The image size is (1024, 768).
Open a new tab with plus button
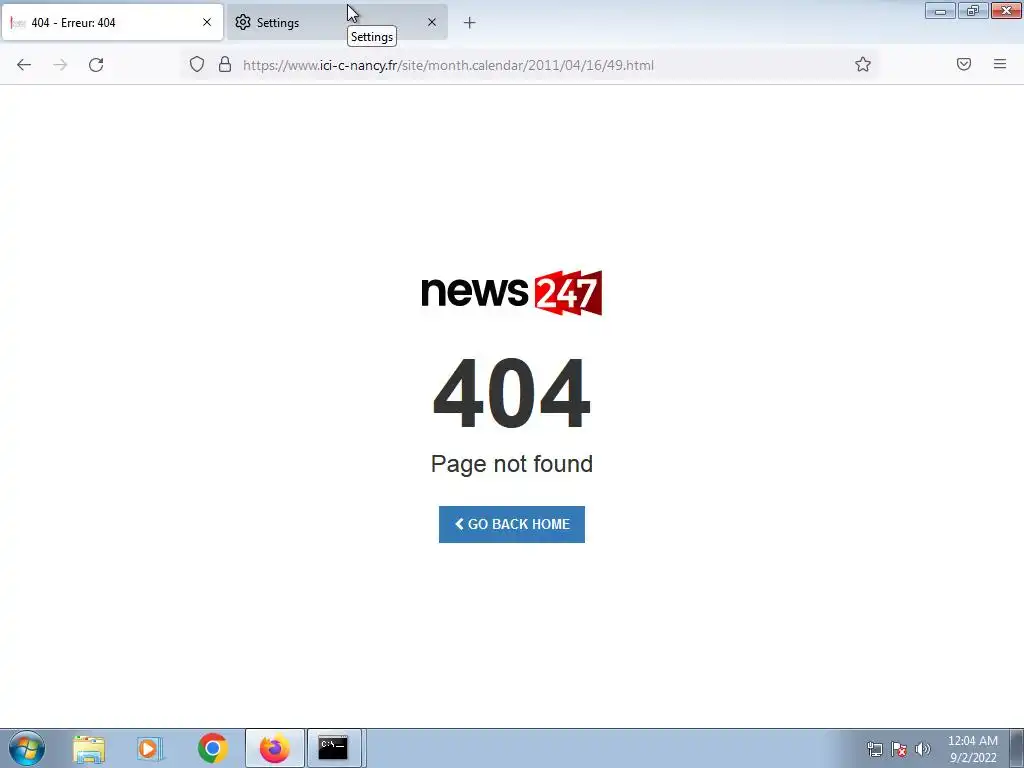point(470,23)
